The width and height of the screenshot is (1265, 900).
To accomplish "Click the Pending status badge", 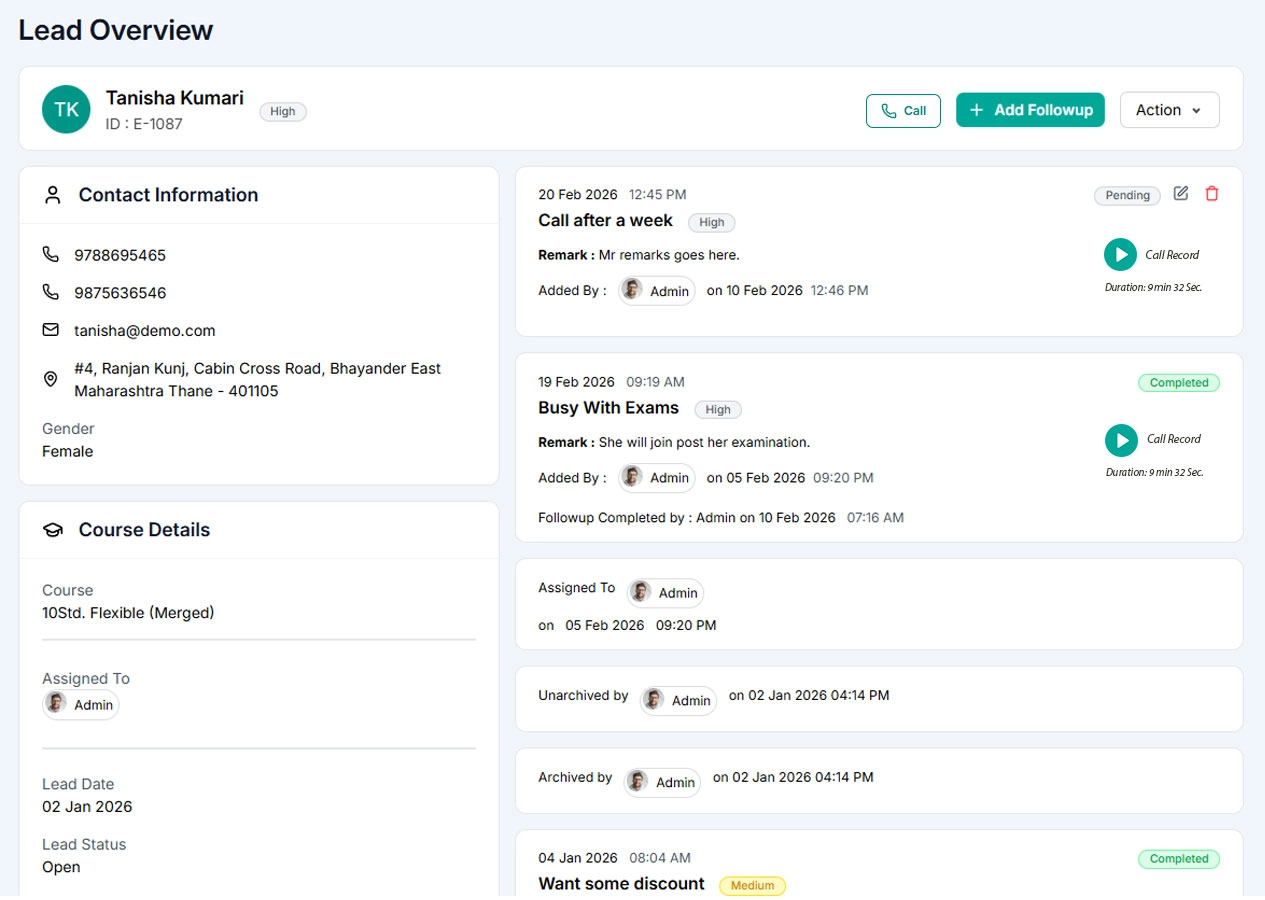I will coord(1127,195).
